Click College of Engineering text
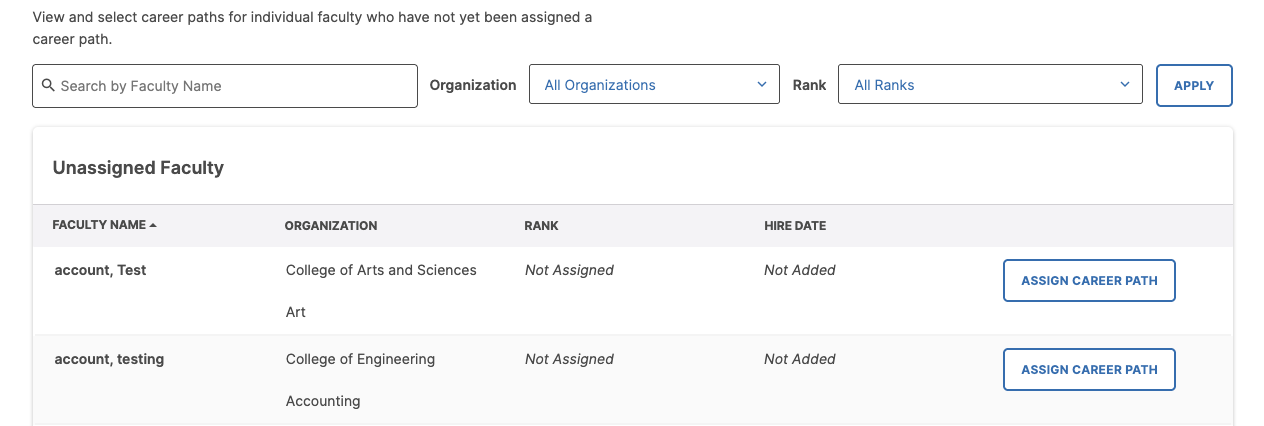The width and height of the screenshot is (1264, 426). pos(360,359)
